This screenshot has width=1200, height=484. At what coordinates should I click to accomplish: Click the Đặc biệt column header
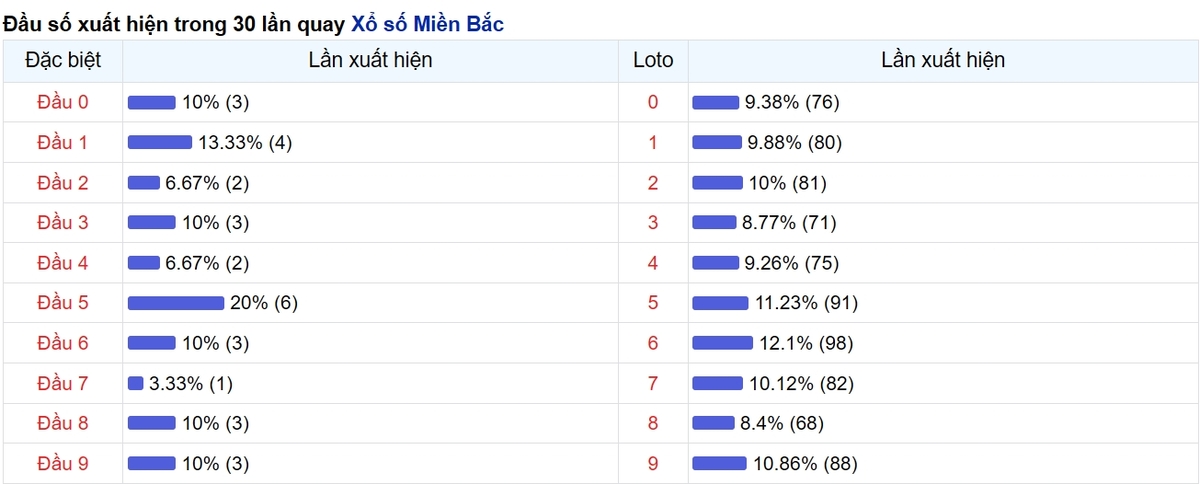62,60
